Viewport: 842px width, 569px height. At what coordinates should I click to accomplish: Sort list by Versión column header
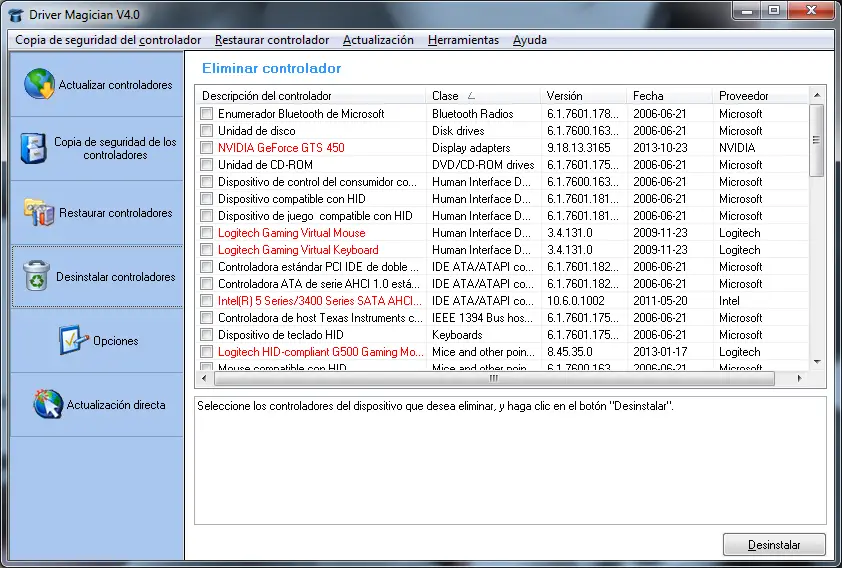(584, 96)
